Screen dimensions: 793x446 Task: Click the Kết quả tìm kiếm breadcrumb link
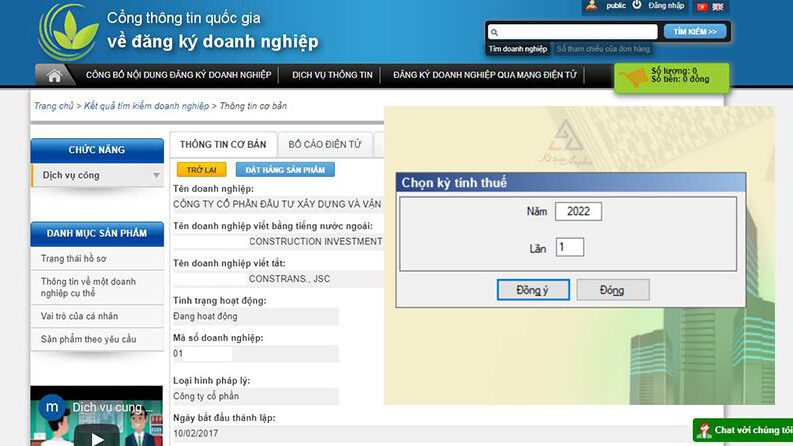coord(146,105)
